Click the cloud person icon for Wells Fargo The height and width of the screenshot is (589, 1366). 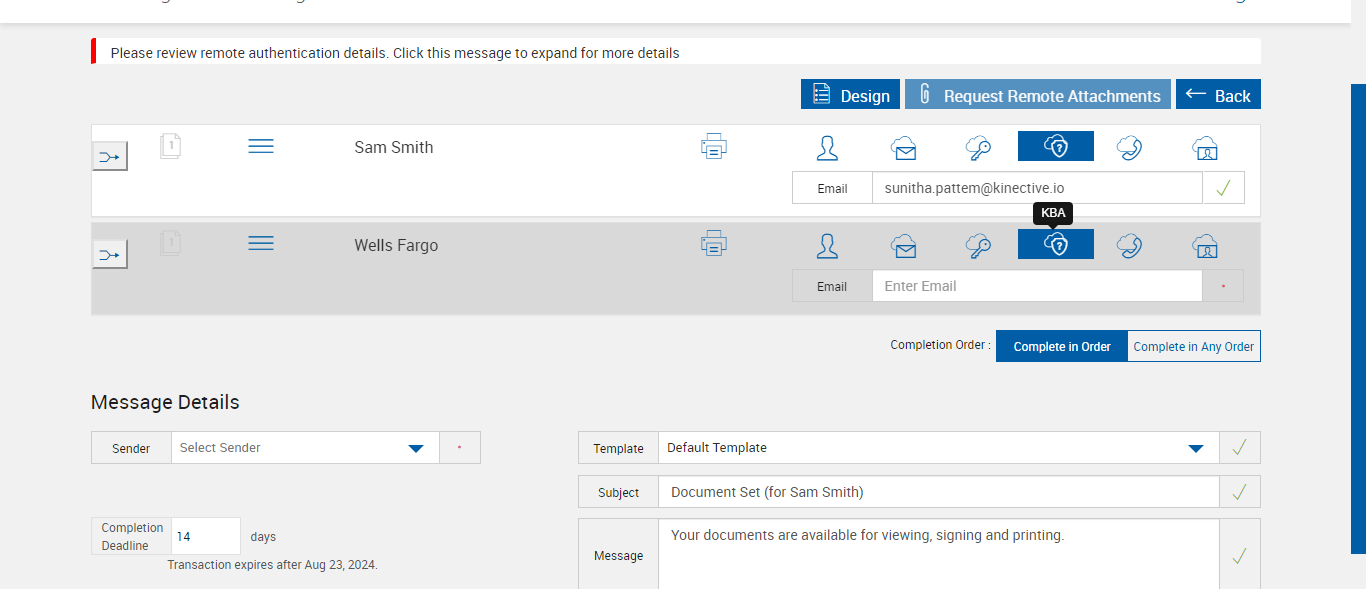click(x=1205, y=245)
